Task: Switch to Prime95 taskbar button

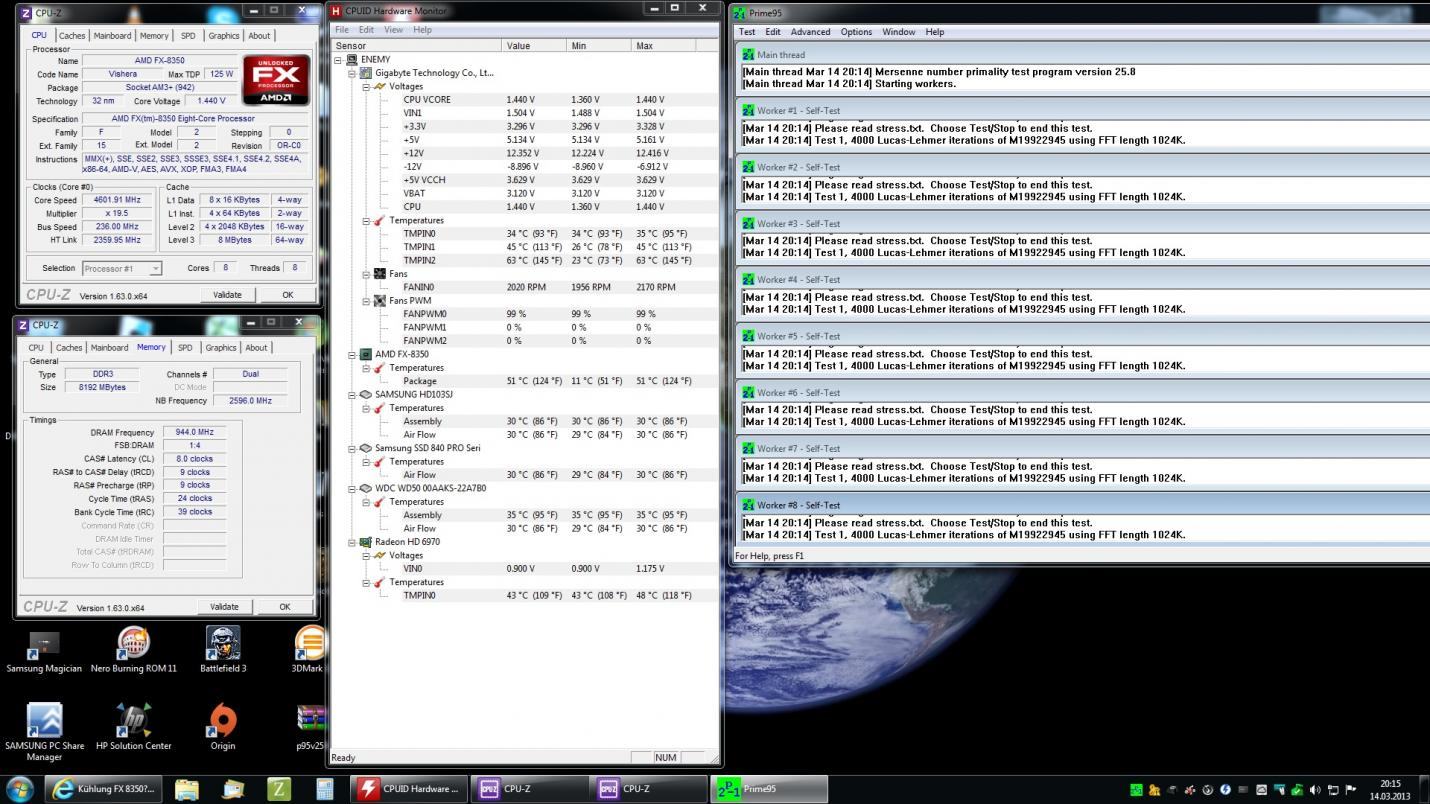Action: click(x=770, y=789)
